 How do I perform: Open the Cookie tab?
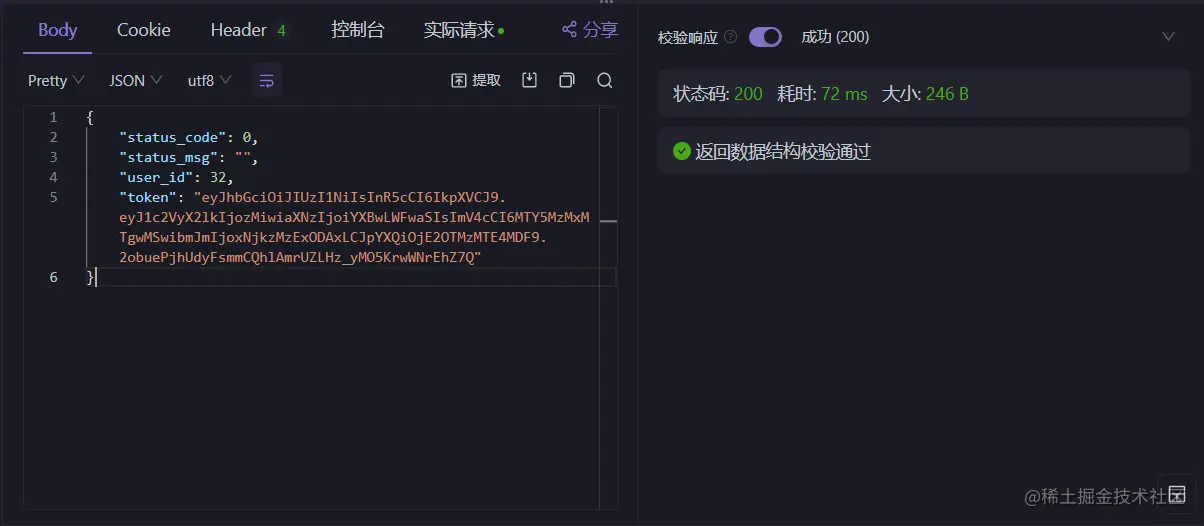point(144,30)
